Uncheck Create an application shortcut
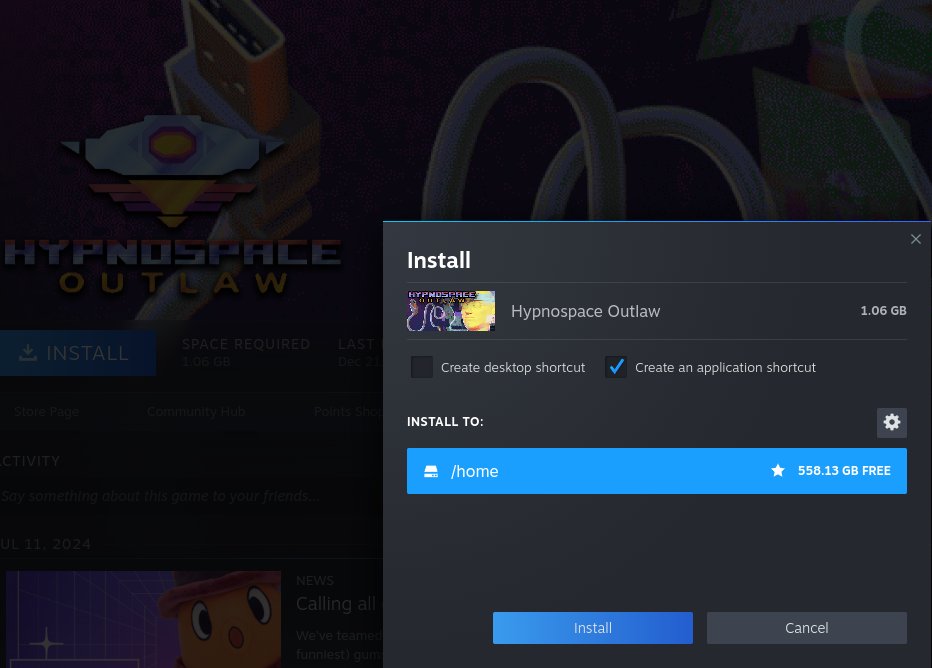Screen dimensions: 932x668 click(x=616, y=367)
